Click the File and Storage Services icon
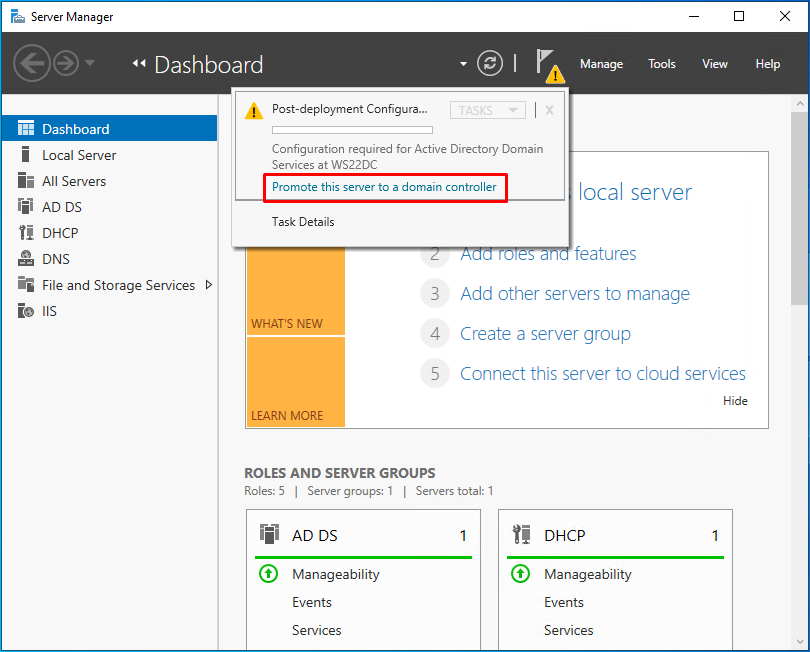This screenshot has width=810, height=652. tap(26, 284)
